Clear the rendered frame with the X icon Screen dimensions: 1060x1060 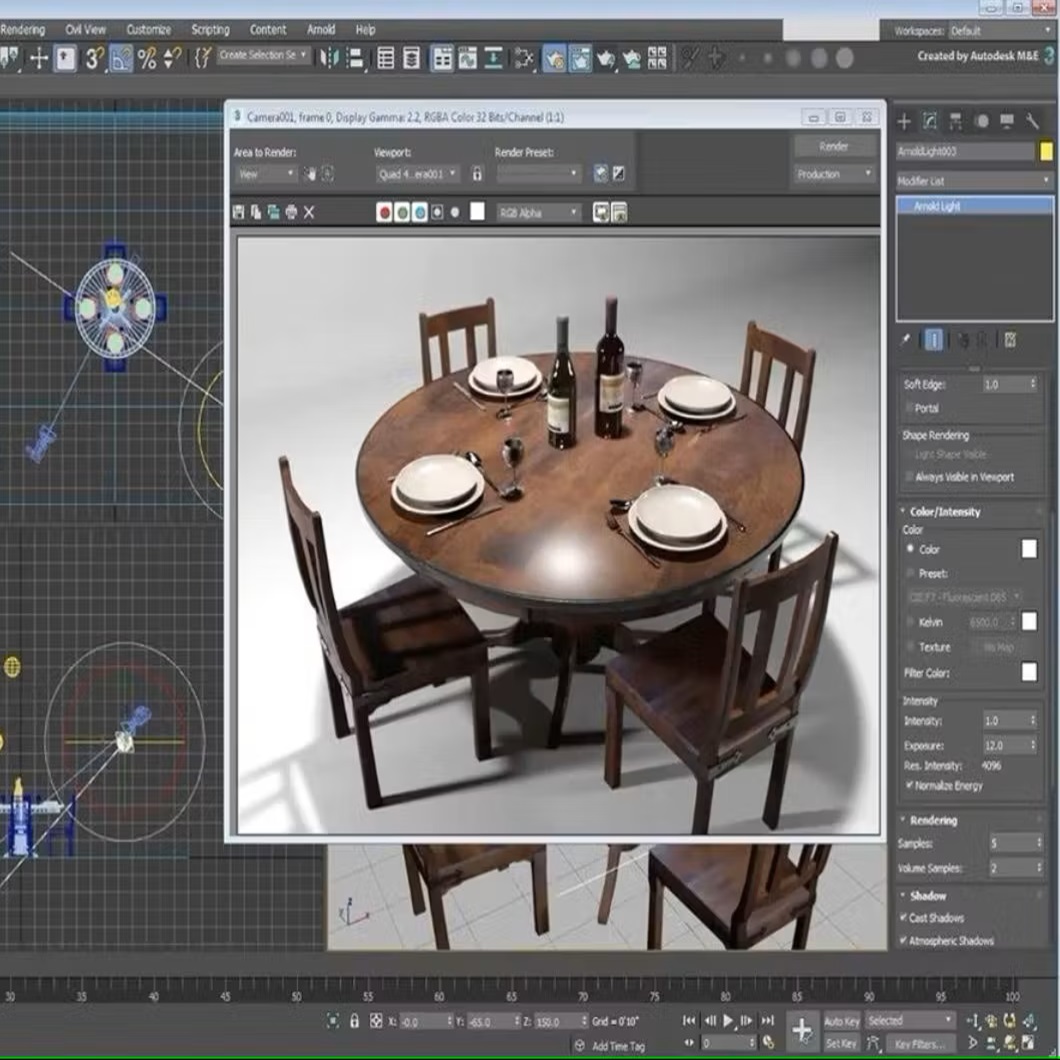click(x=309, y=212)
